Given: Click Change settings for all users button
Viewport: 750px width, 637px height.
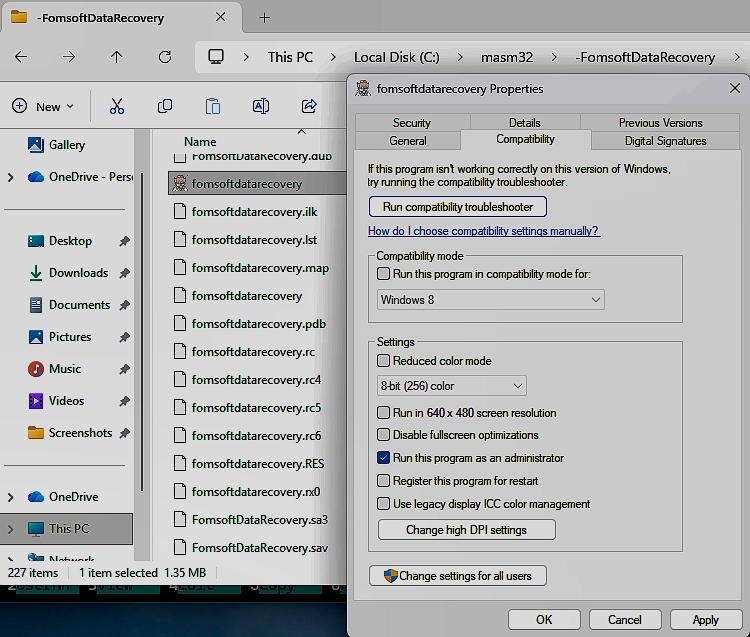Looking at the screenshot, I should coord(458,576).
